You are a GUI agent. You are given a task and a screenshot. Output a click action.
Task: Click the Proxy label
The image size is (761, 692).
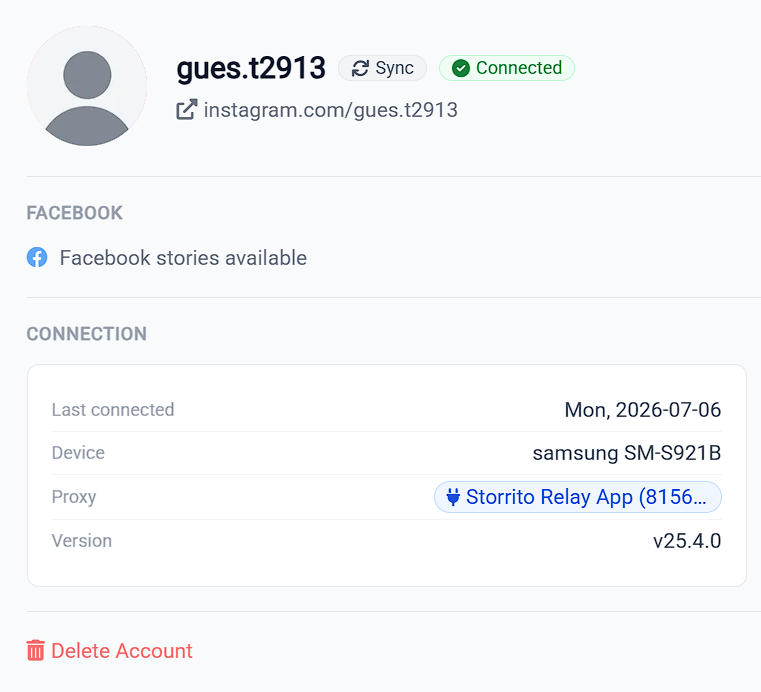coord(74,497)
